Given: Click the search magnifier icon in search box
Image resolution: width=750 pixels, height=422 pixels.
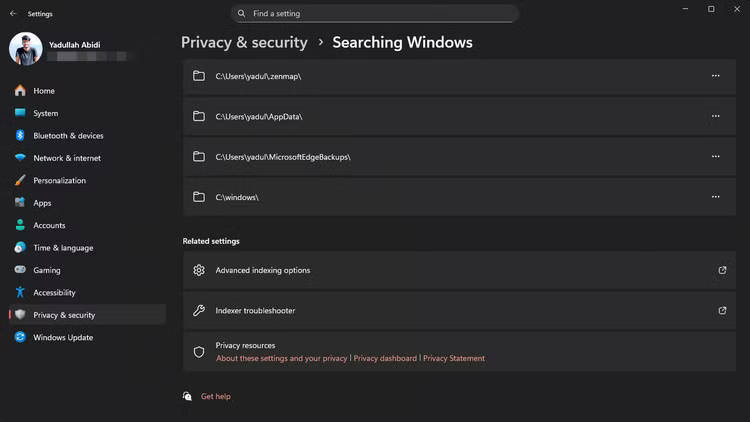Looking at the screenshot, I should [x=242, y=14].
